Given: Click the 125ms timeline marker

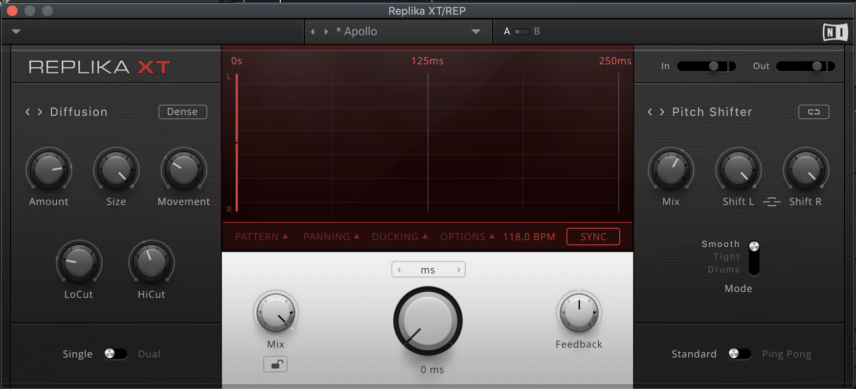Looking at the screenshot, I should (427, 61).
